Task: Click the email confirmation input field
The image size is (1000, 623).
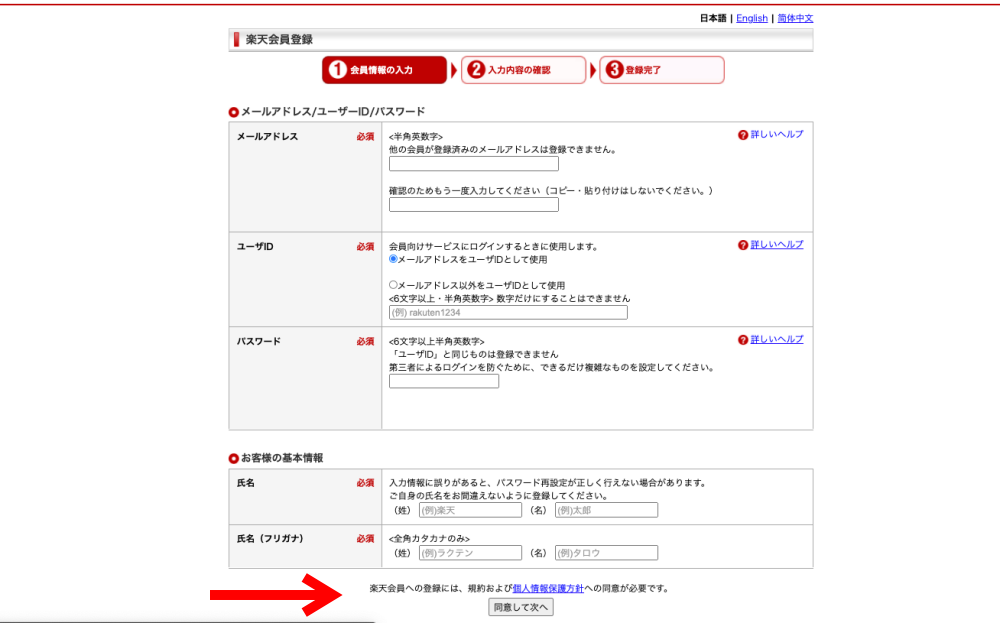Action: tap(474, 205)
